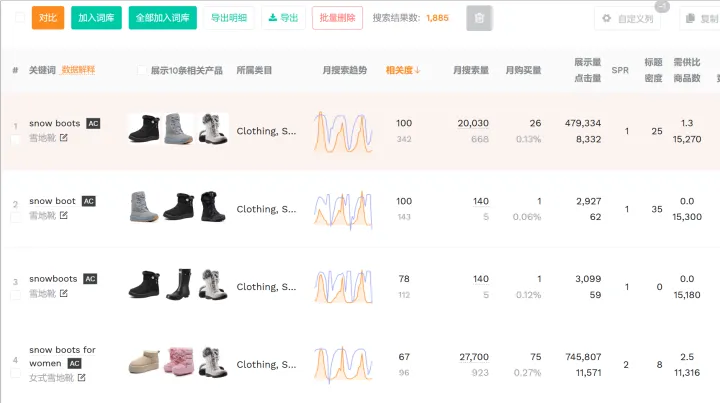
Task: Select checkbox for snow boot row
Action: [16, 218]
